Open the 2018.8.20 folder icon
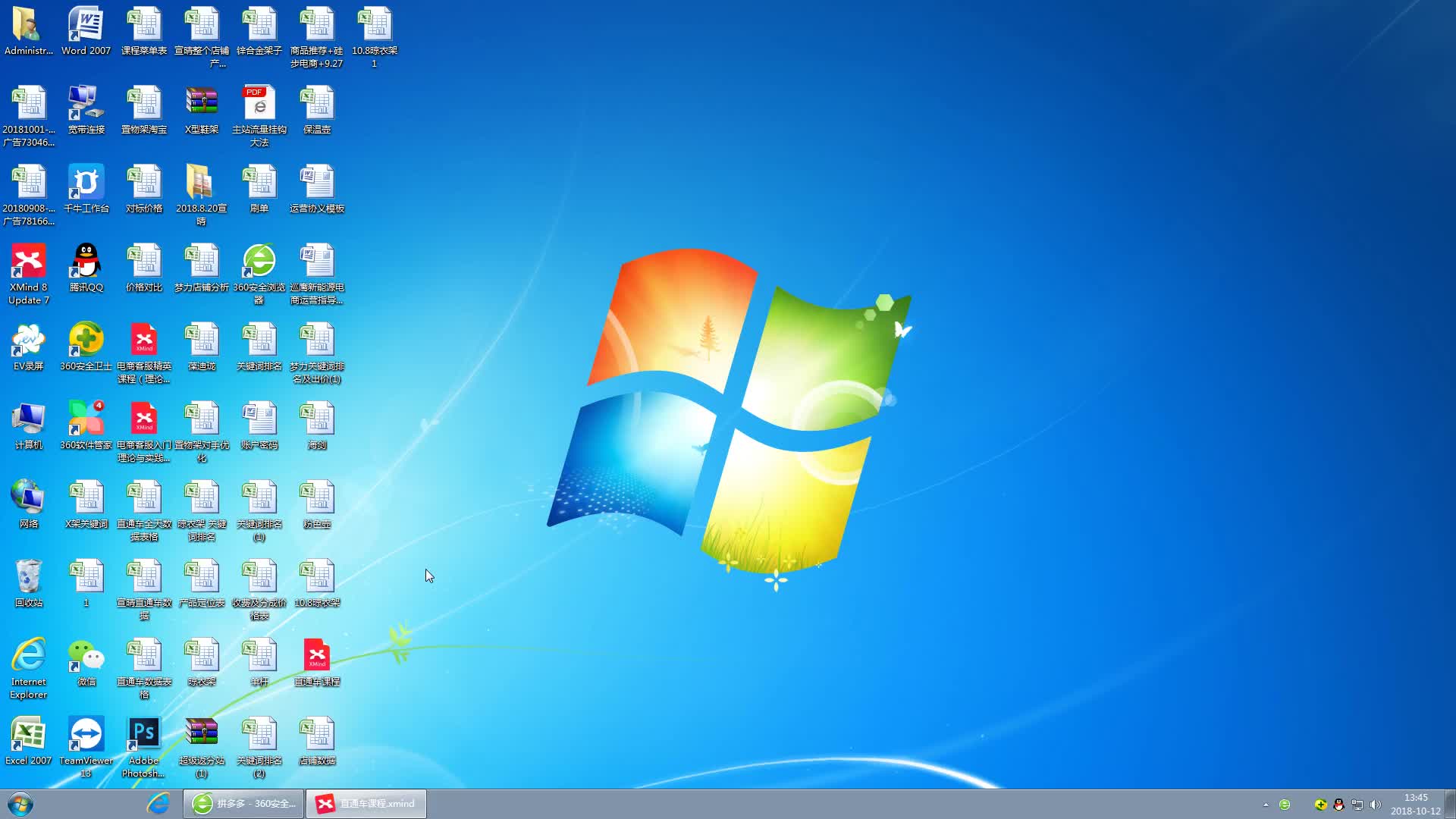This screenshot has height=819, width=1456. tap(202, 194)
